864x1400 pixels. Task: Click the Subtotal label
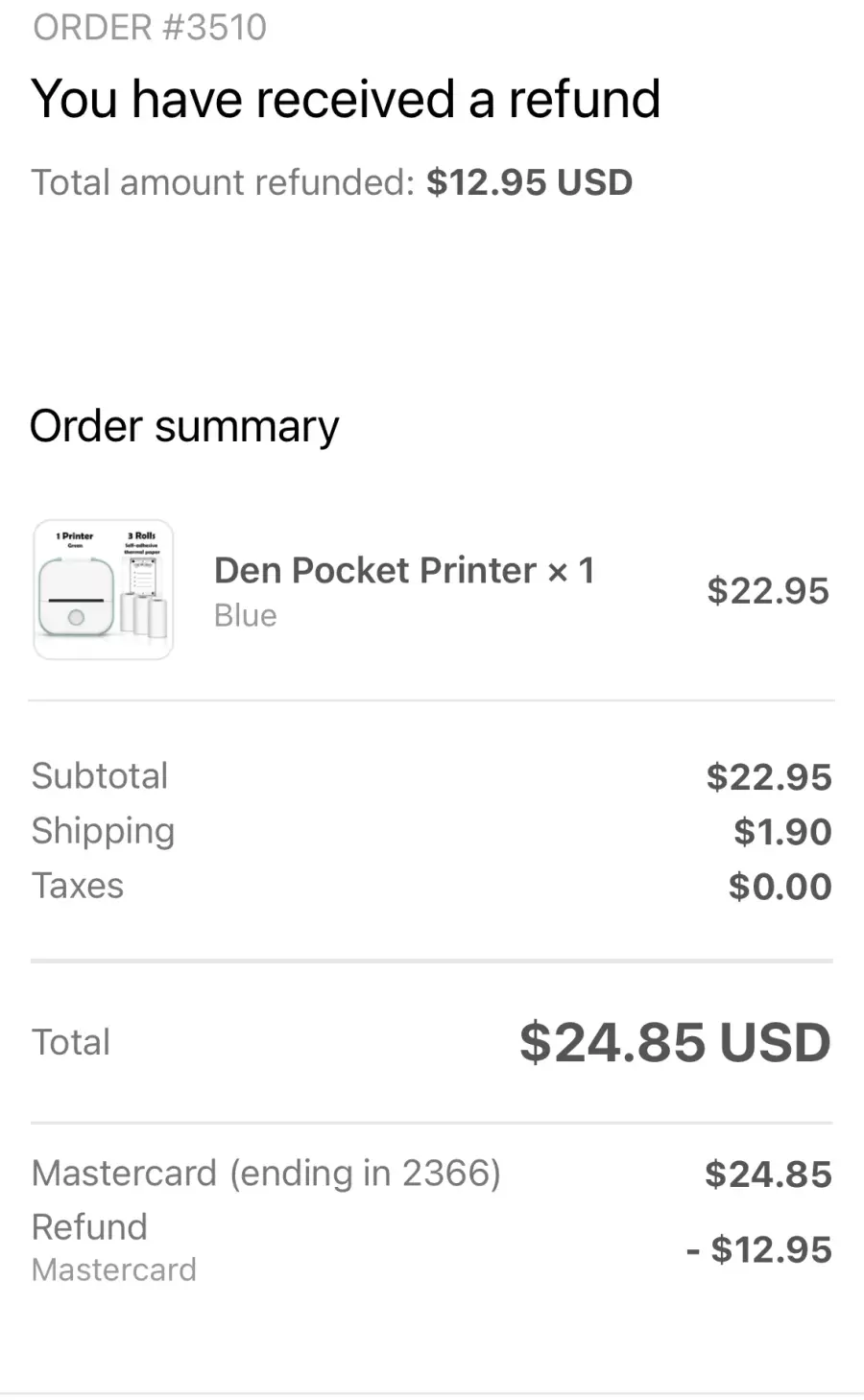click(100, 775)
